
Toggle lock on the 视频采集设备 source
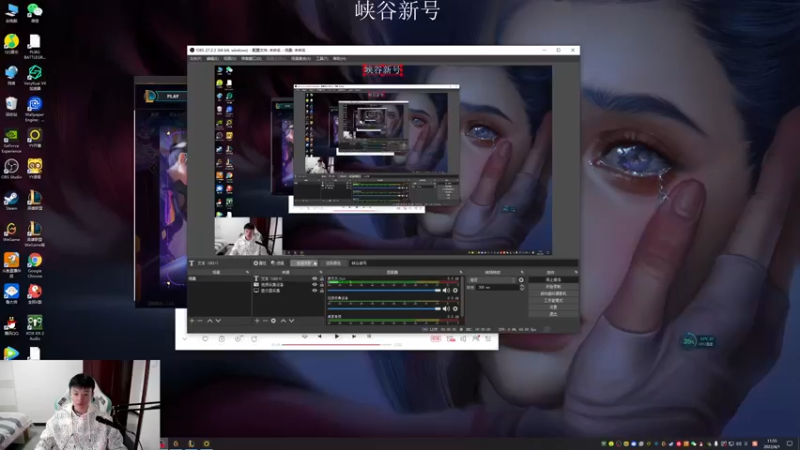(321, 285)
